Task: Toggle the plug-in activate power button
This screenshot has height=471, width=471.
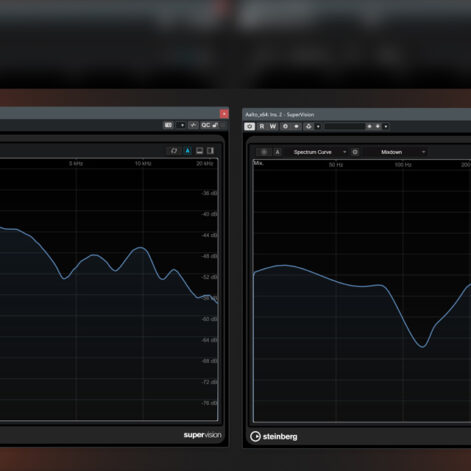Action: pos(250,126)
